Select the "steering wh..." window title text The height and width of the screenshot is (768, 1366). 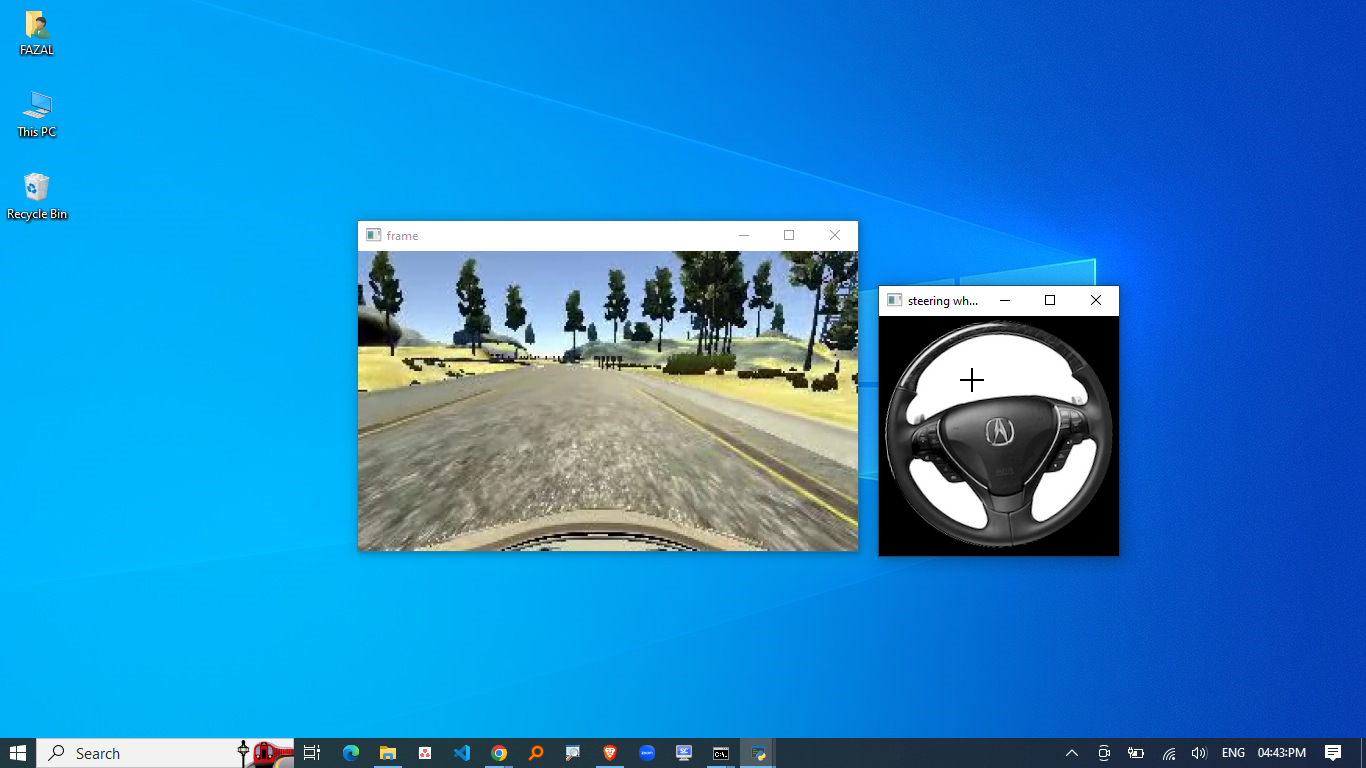943,301
